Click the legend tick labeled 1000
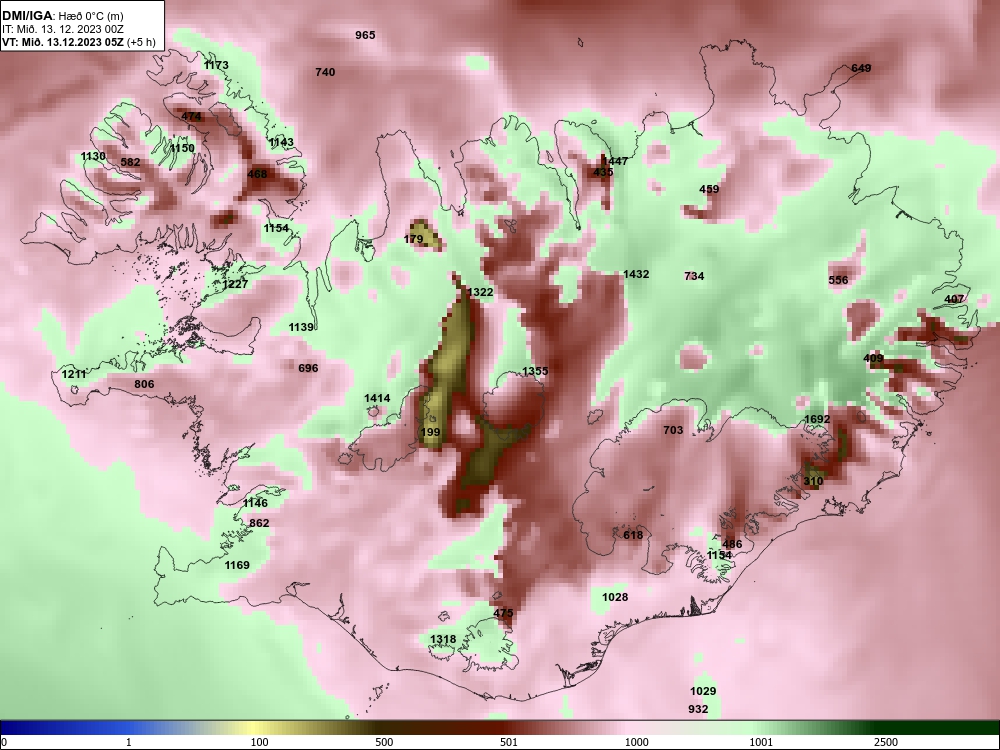The width and height of the screenshot is (1000, 750). tap(637, 742)
